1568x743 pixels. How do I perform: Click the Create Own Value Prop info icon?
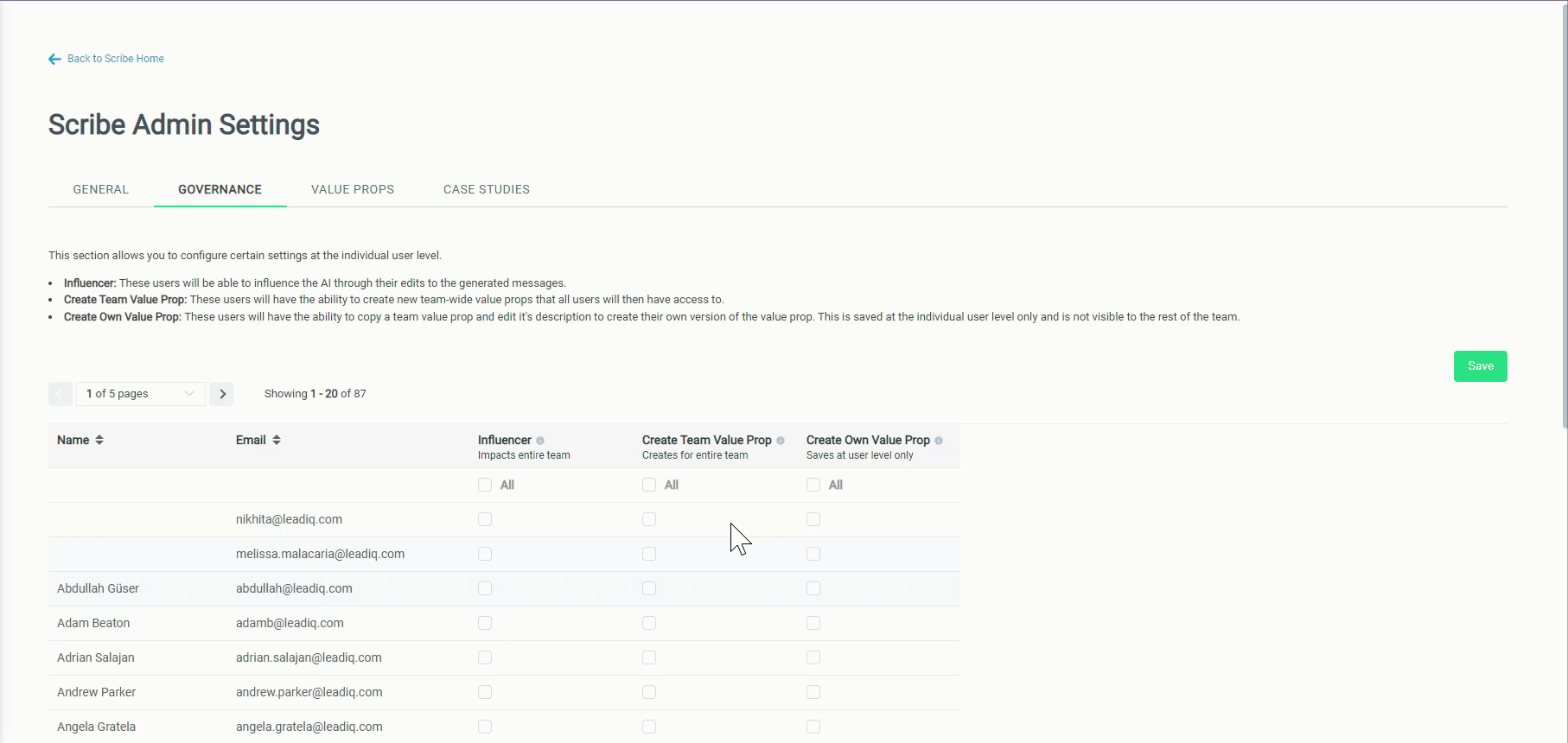pos(939,441)
